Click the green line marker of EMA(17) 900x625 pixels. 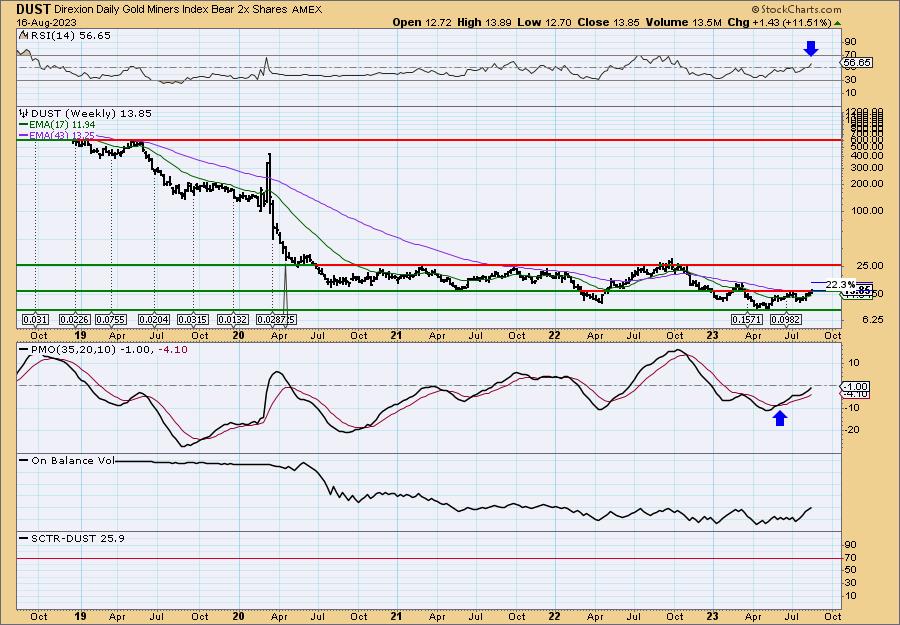(24, 125)
